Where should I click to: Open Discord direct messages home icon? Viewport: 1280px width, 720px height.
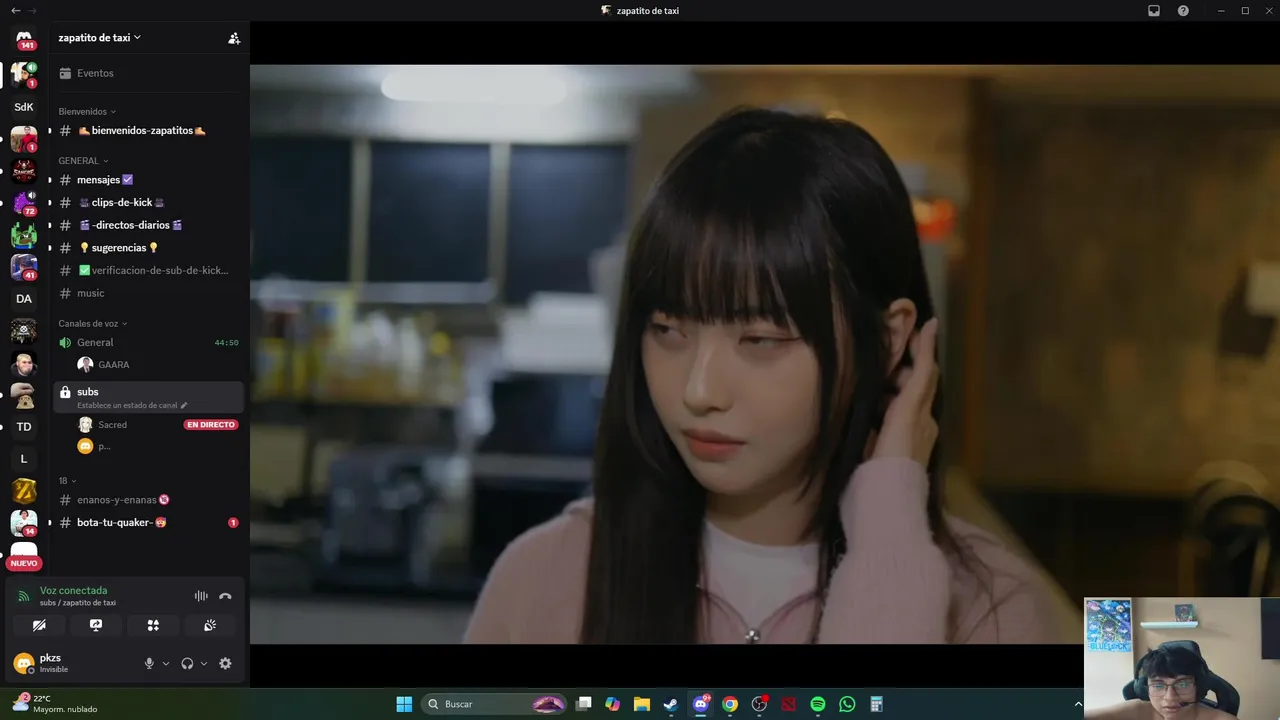(24, 38)
